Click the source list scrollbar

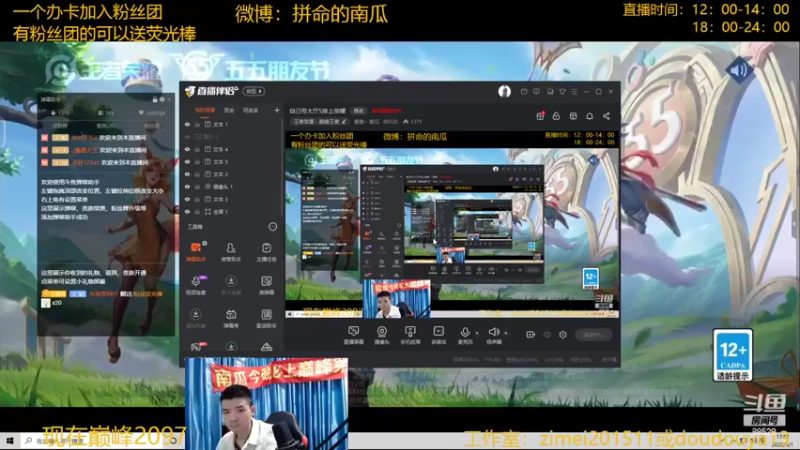point(282,168)
